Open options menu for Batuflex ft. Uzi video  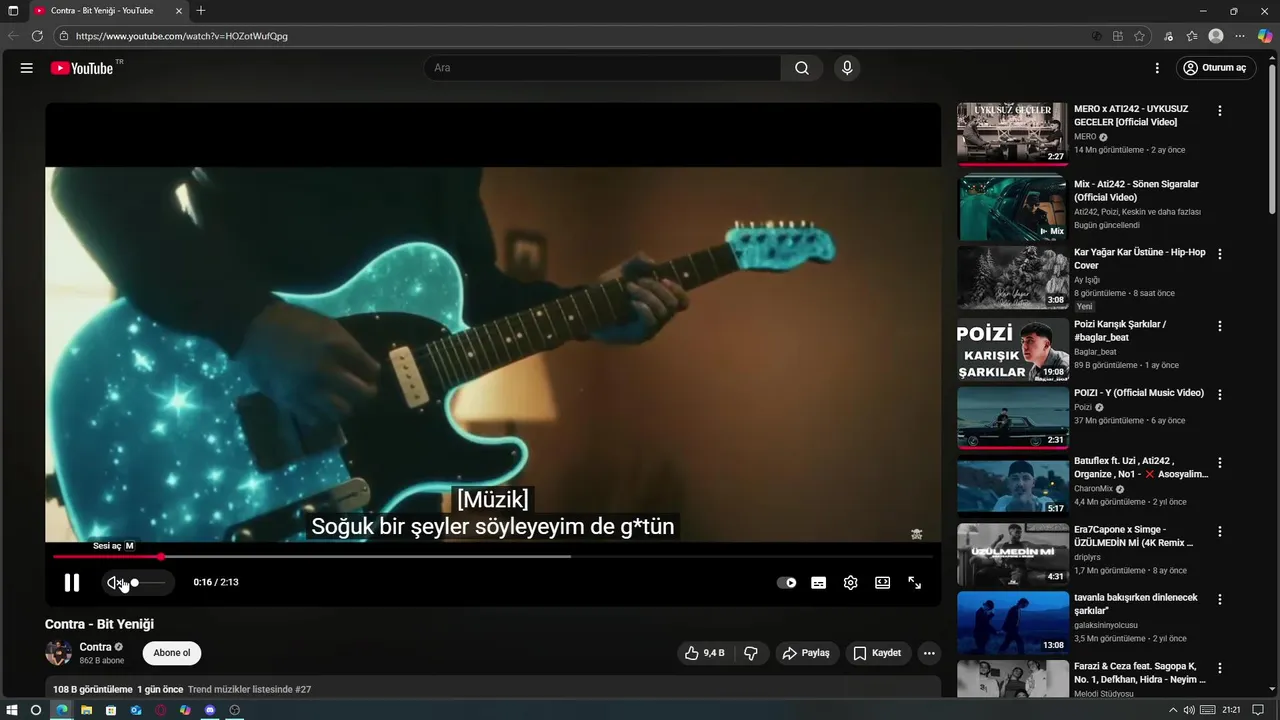(1219, 463)
